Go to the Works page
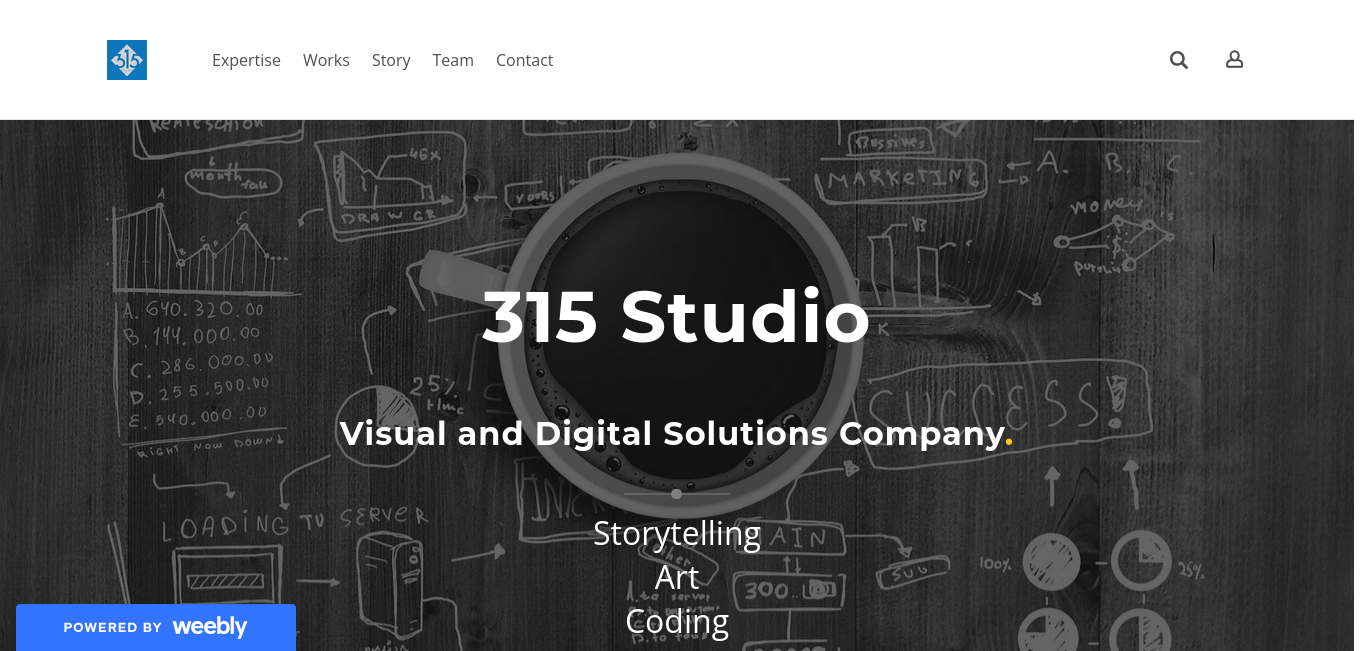The image size is (1366, 651). pos(326,60)
